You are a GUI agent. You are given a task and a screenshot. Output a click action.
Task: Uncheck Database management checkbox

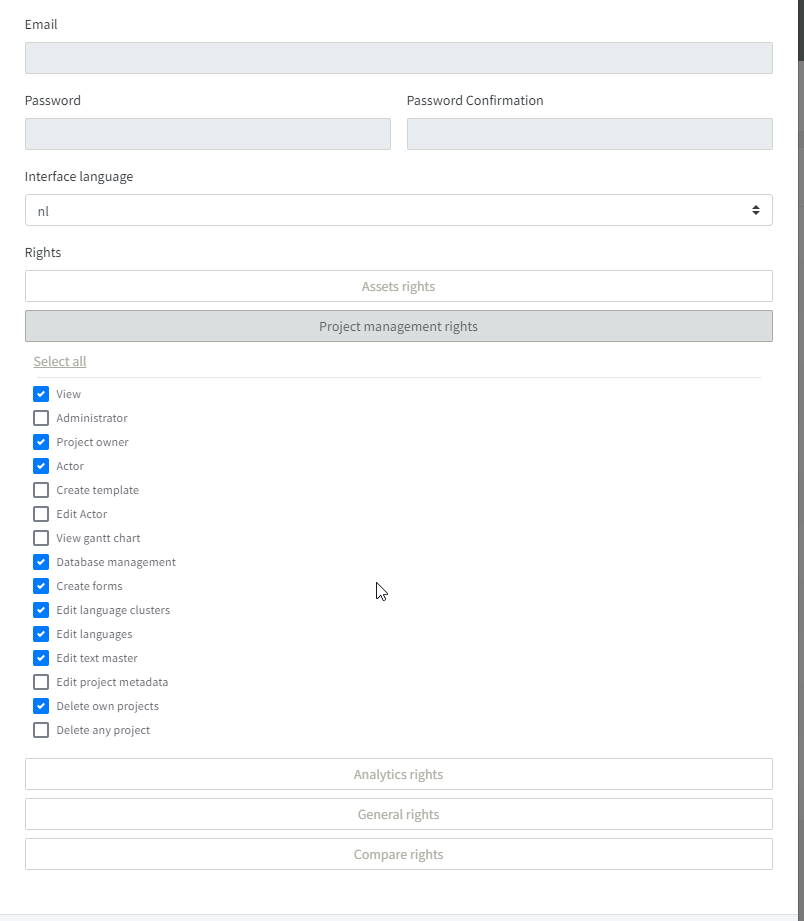coord(41,562)
